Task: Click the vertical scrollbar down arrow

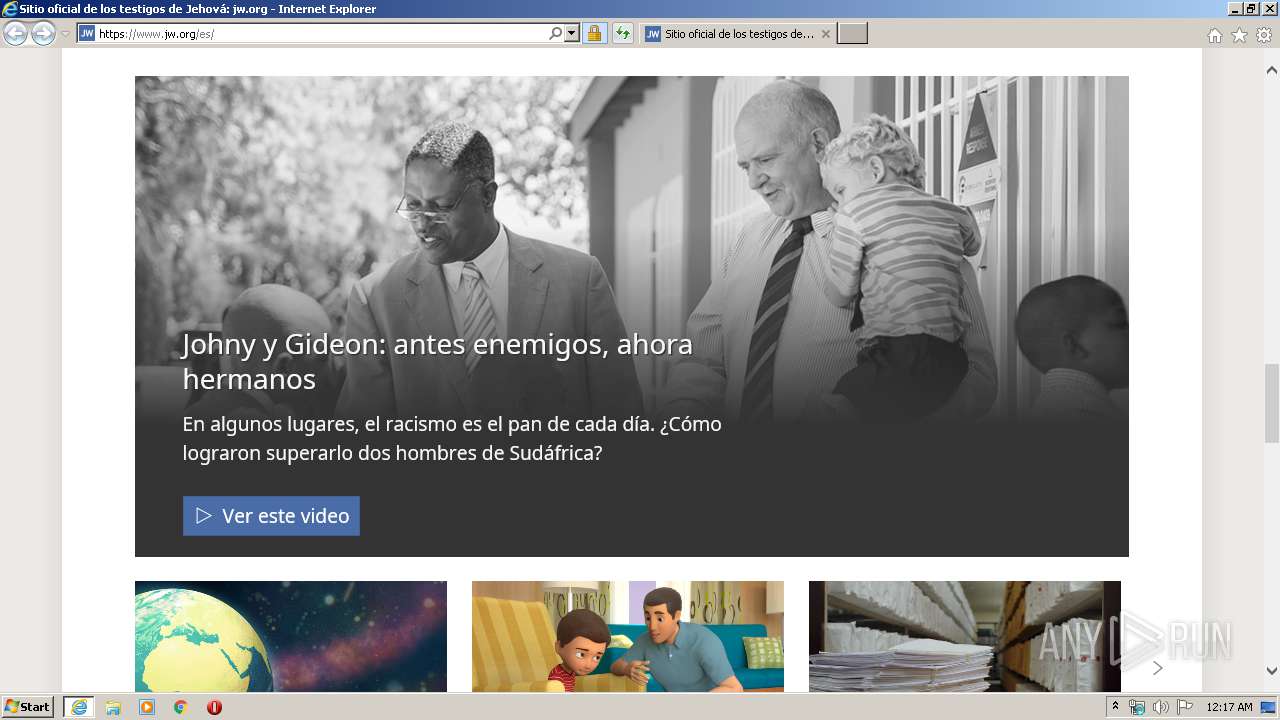Action: (x=1272, y=671)
